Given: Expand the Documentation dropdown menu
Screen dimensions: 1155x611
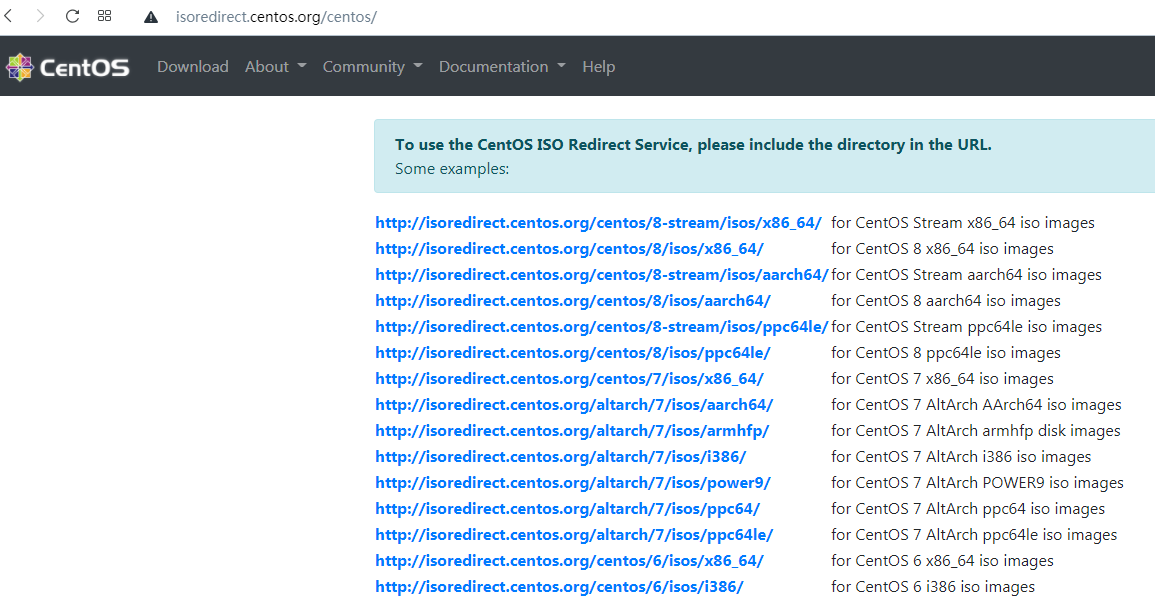Looking at the screenshot, I should [502, 66].
